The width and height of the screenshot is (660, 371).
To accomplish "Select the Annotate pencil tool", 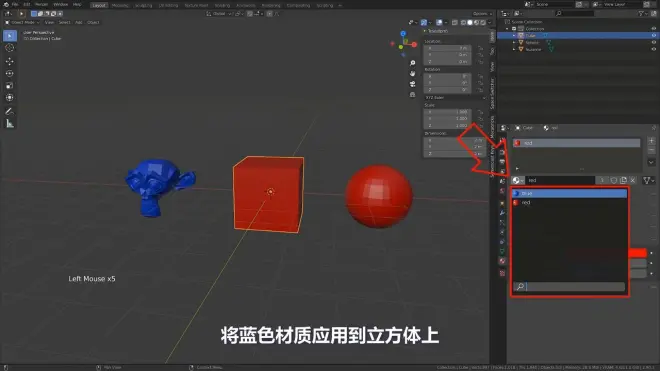I will coord(10,111).
